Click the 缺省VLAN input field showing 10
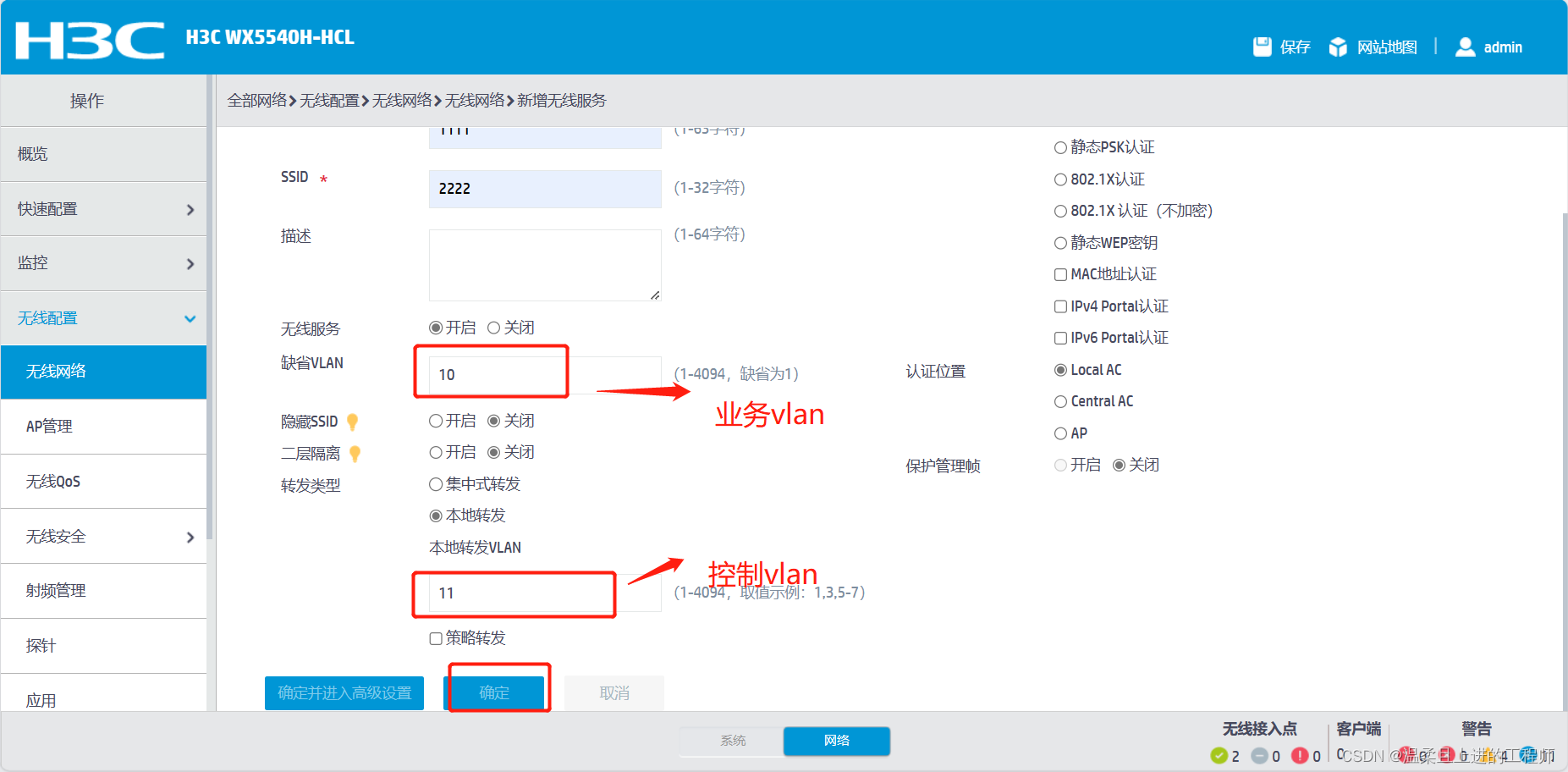Screen dimensions: 1568x772 pyautogui.click(x=491, y=373)
